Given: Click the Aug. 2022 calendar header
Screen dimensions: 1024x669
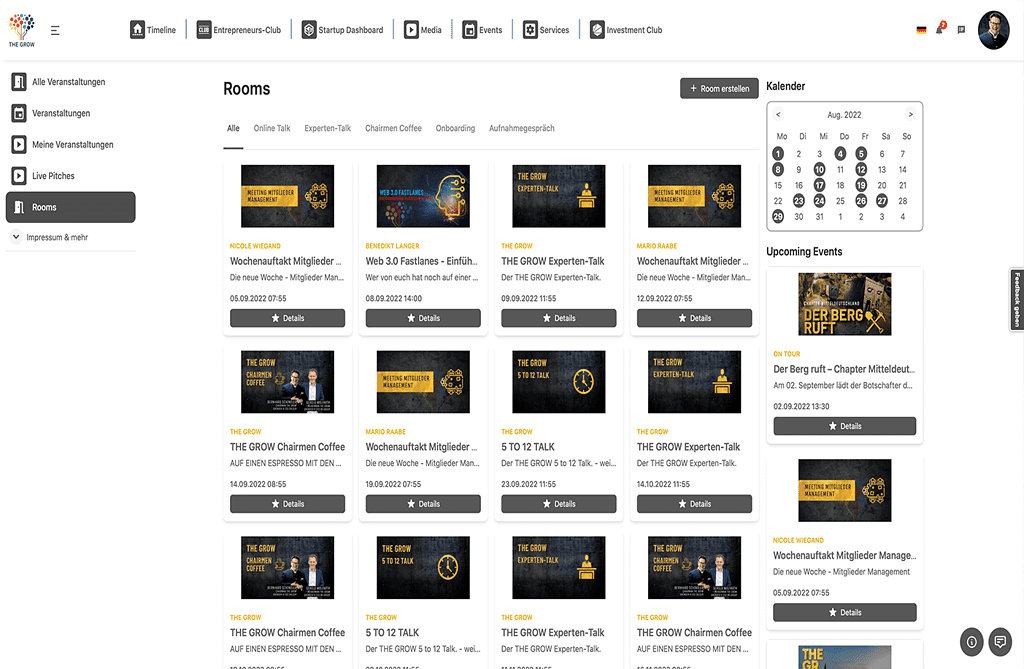Looking at the screenshot, I should pyautogui.click(x=844, y=114).
